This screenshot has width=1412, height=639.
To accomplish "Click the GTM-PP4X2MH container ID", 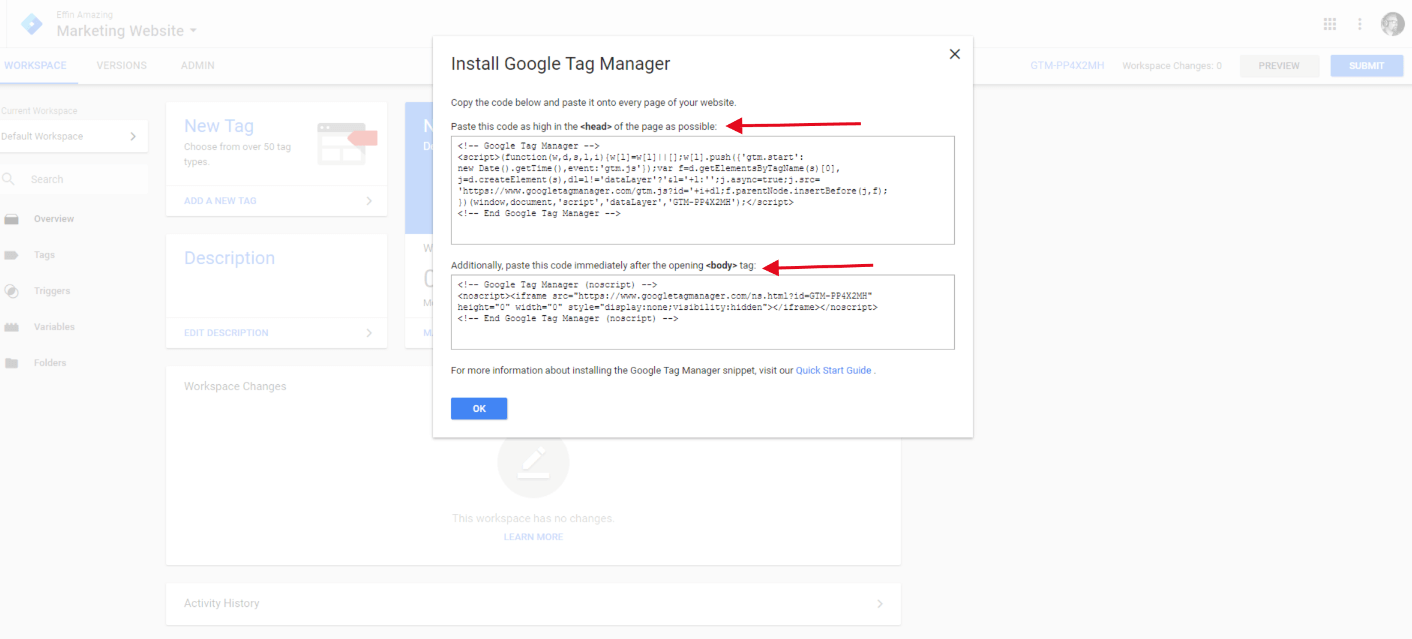I will point(1067,64).
